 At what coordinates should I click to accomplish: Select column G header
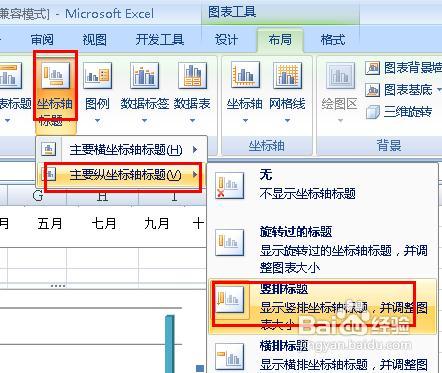pos(37,196)
